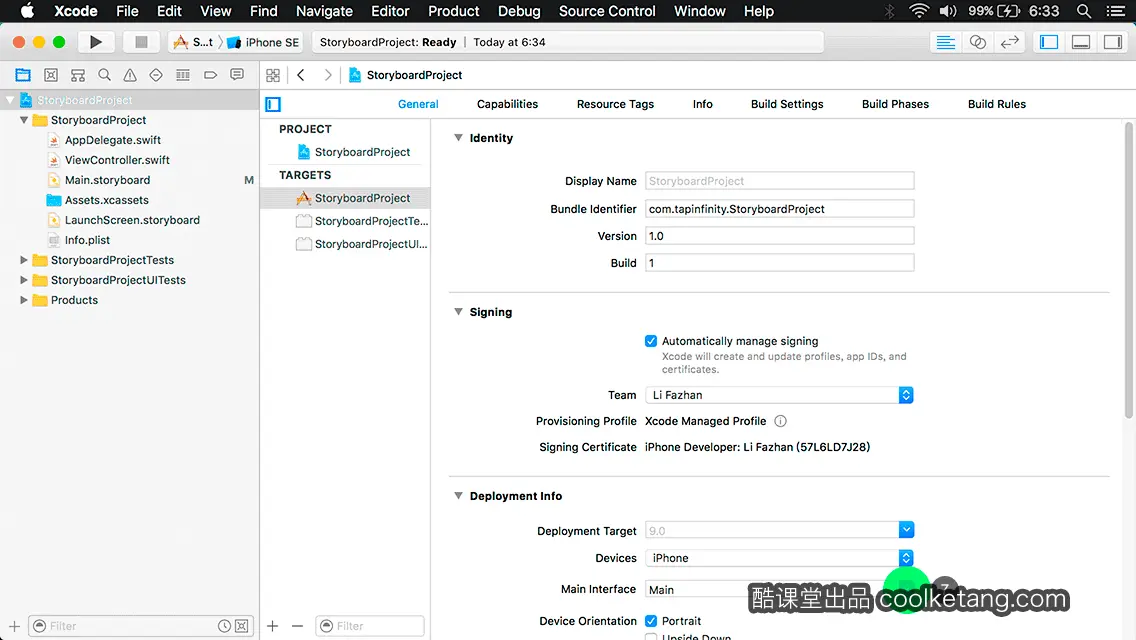This screenshot has width=1136, height=640.
Task: Hide the project and targets list
Action: pyautogui.click(x=273, y=104)
